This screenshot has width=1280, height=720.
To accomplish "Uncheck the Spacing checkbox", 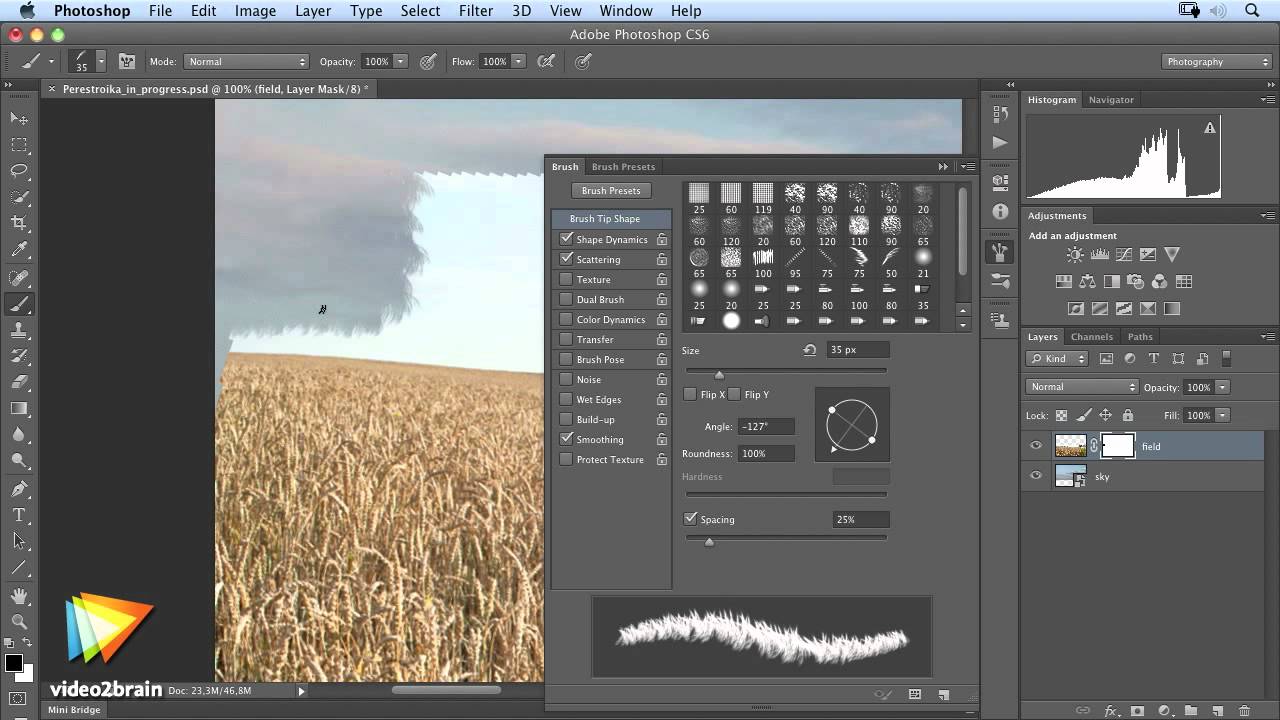I will 690,519.
